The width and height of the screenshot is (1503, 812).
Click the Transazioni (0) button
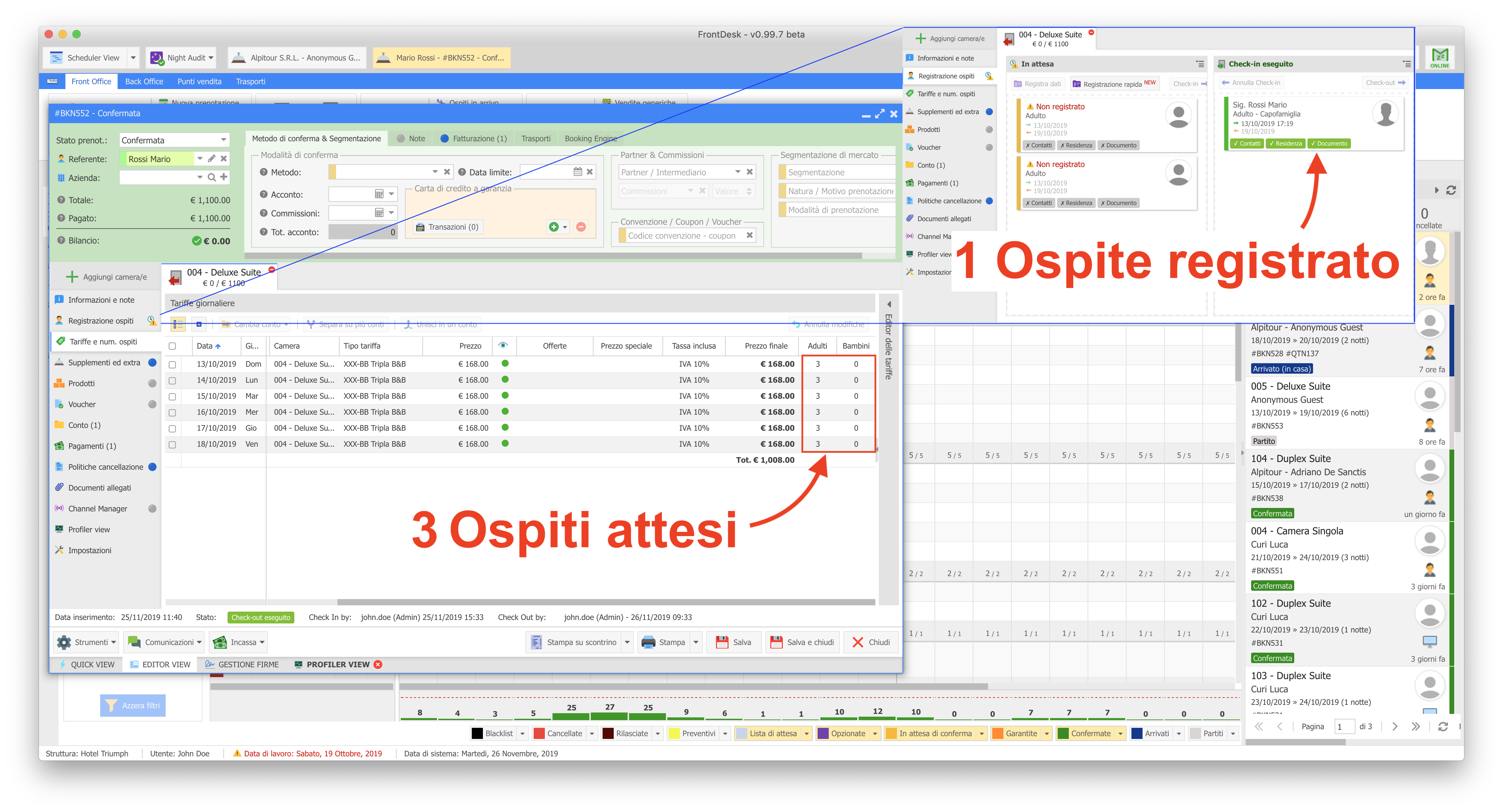(447, 227)
